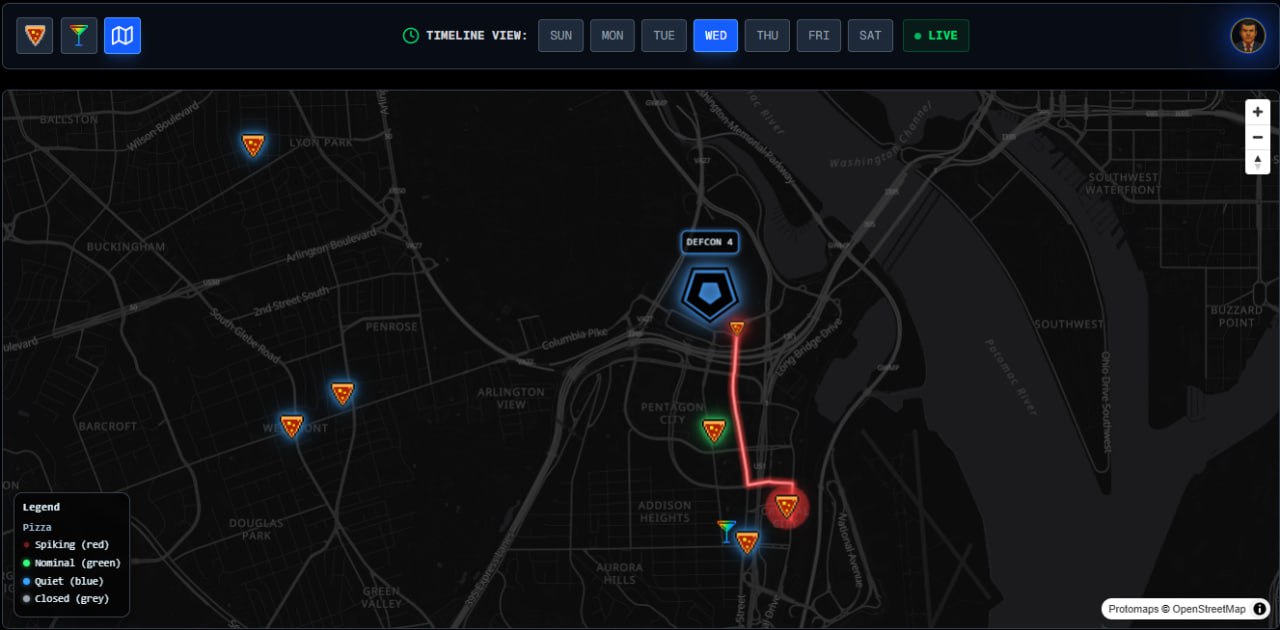Select the active map view icon
Image resolution: width=1280 pixels, height=630 pixels.
[x=122, y=36]
